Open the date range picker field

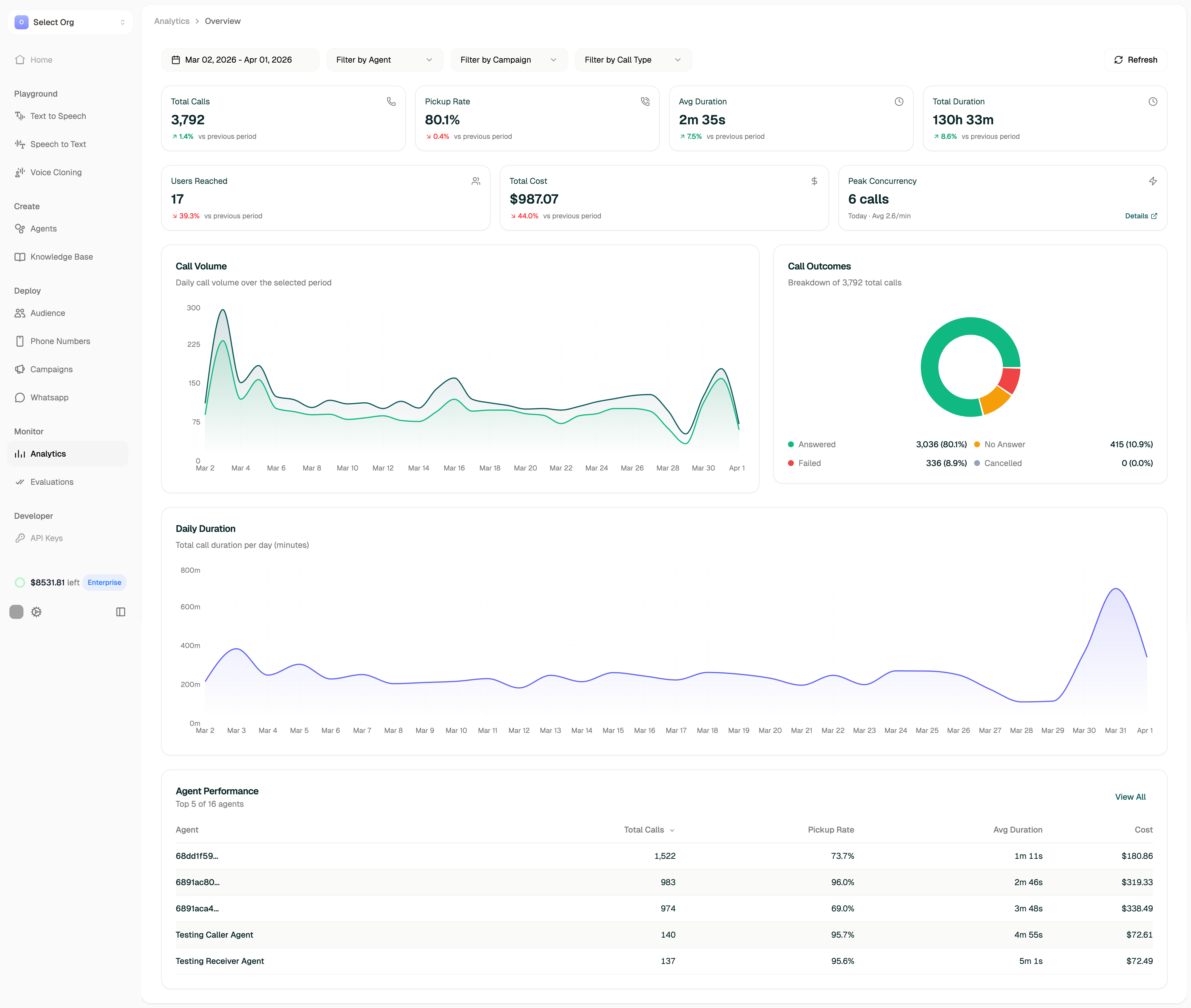click(x=240, y=60)
